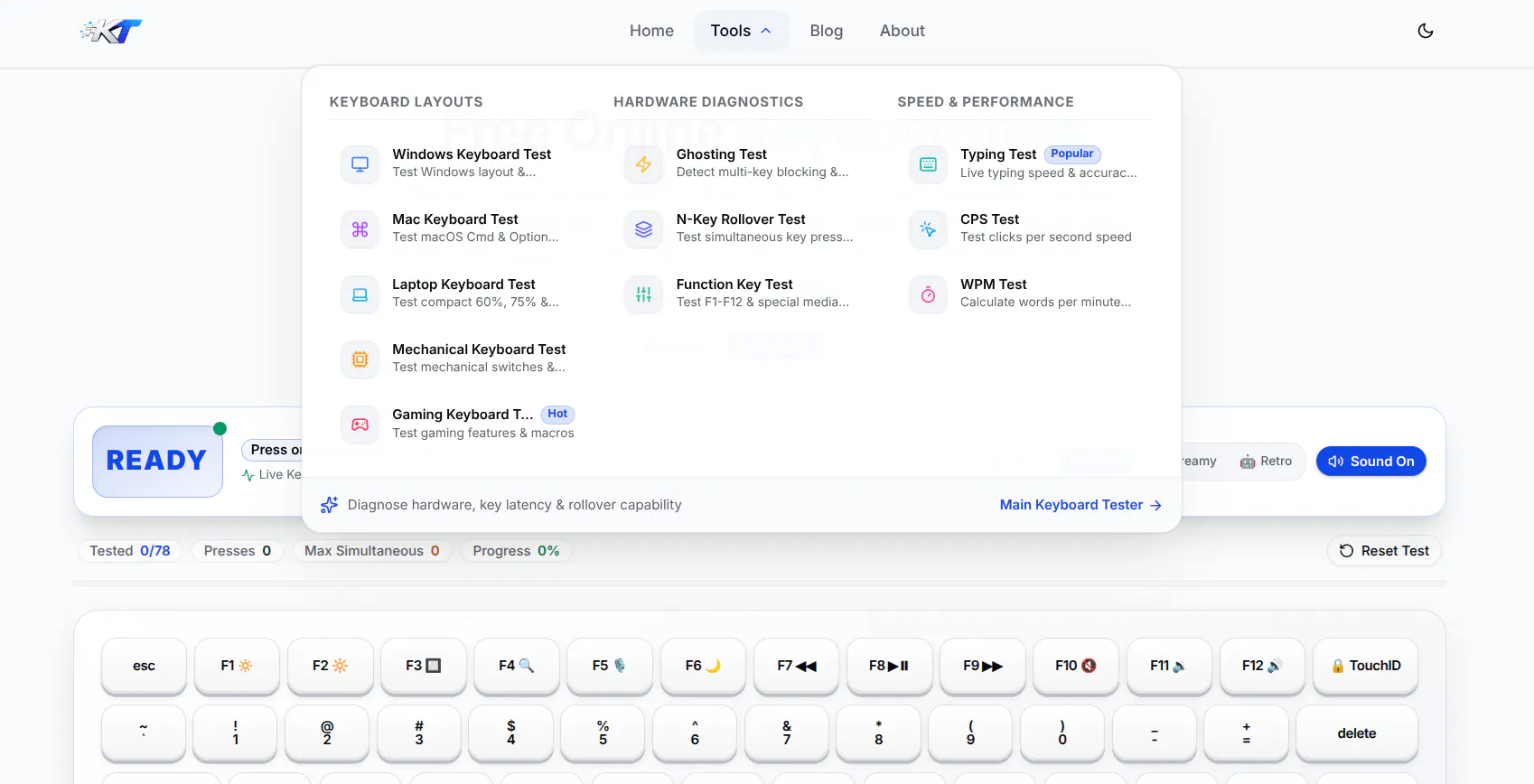Click the READY status panel
The image size is (1534, 784).
tap(157, 462)
